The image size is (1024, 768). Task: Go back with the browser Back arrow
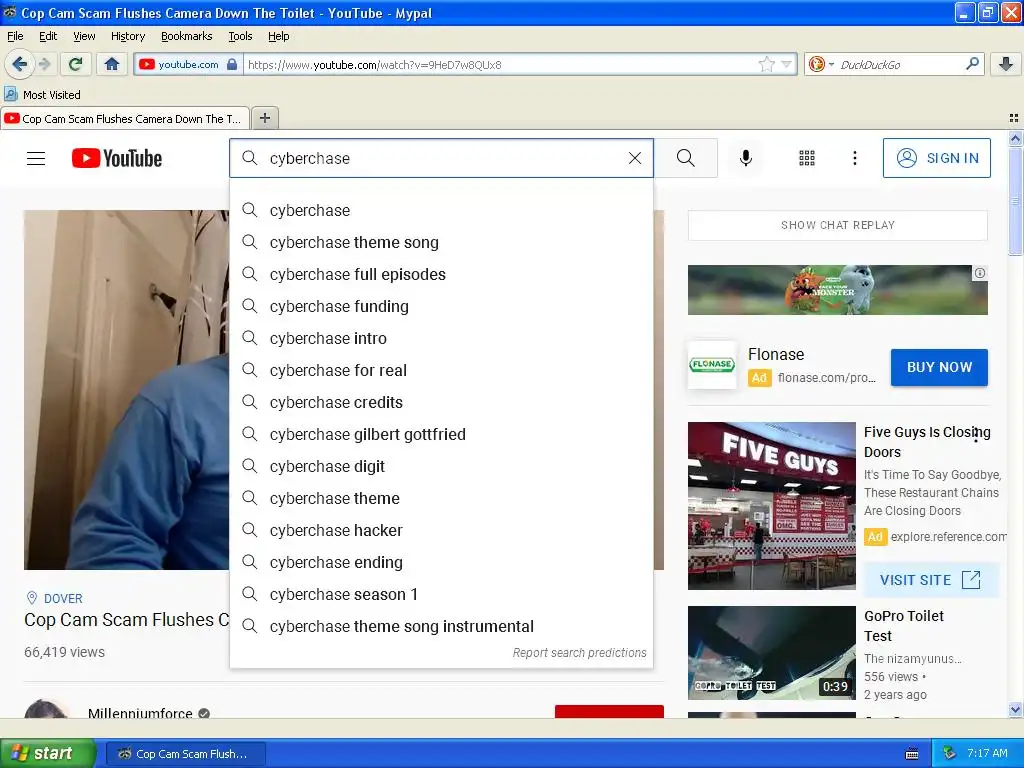[x=19, y=64]
